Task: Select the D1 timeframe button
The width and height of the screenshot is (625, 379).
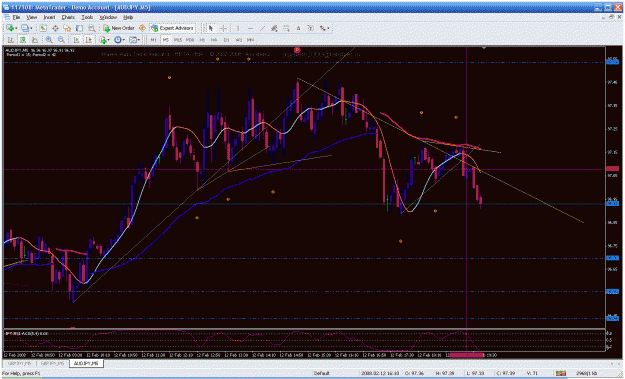Action: tap(226, 40)
